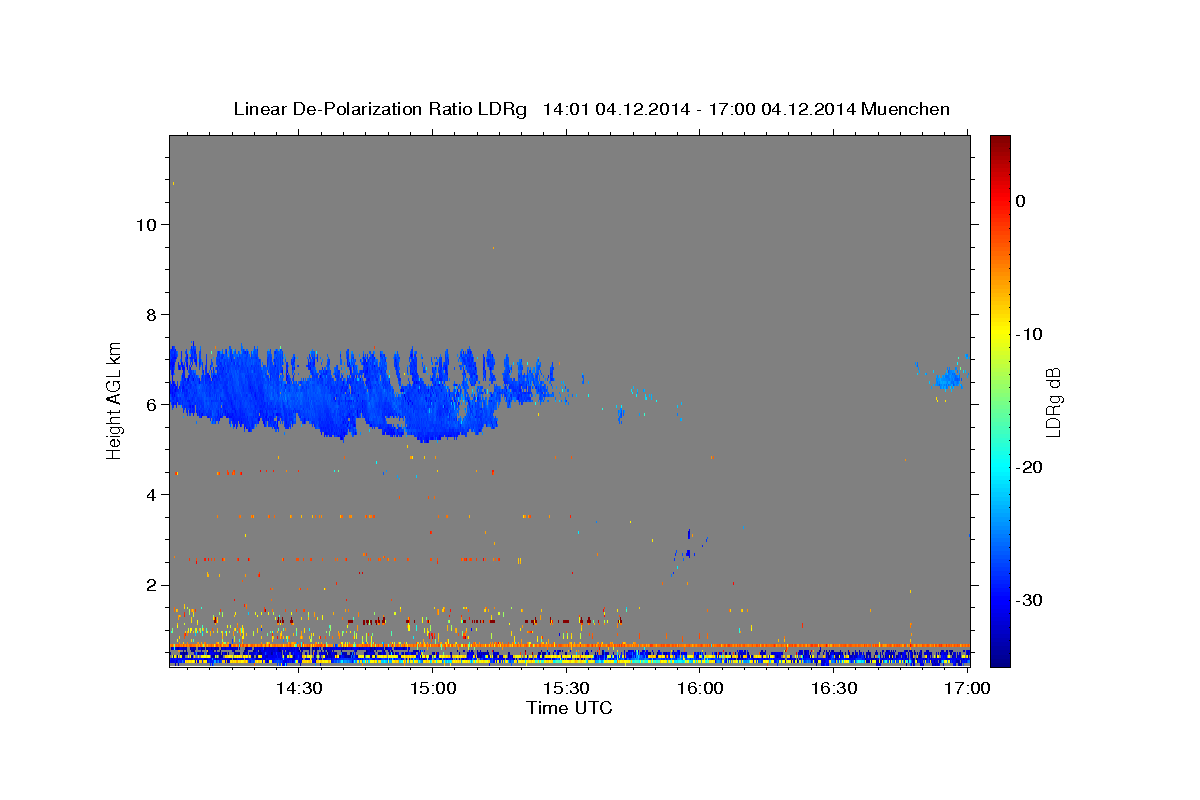
Task: Click the height label '6'
Action: click(149, 404)
